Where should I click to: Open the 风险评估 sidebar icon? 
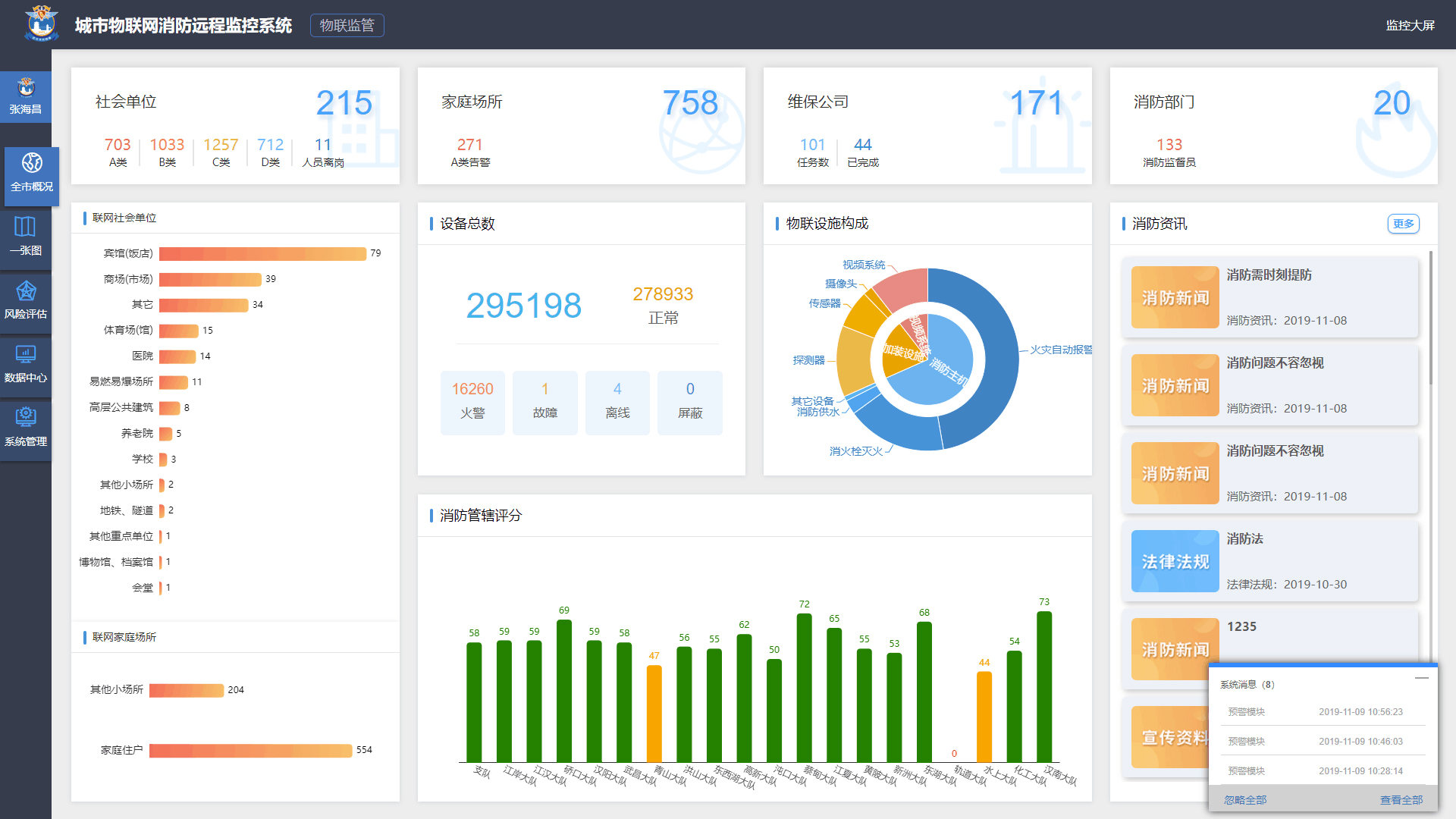26,291
